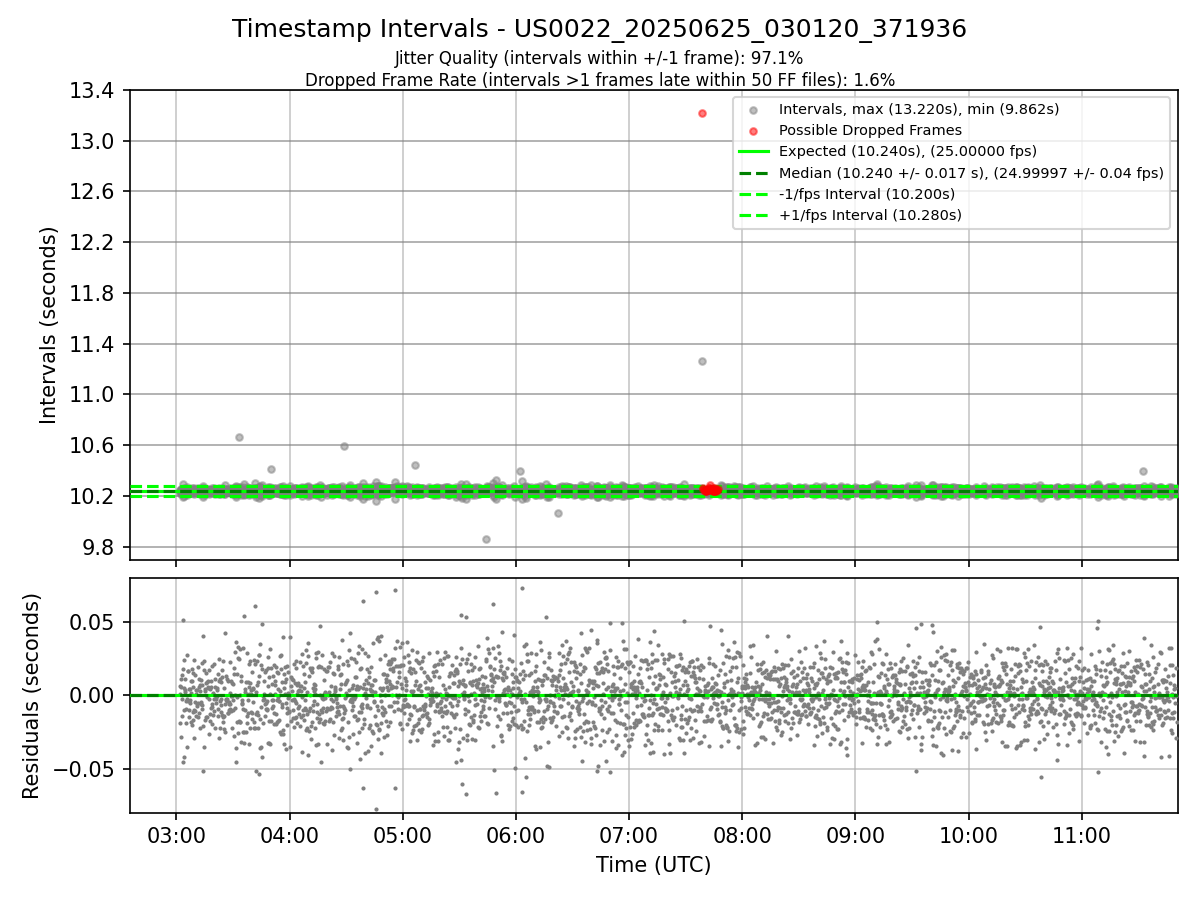
Task: Click the gray outlier near 10.66 seconds
Action: tap(239, 437)
